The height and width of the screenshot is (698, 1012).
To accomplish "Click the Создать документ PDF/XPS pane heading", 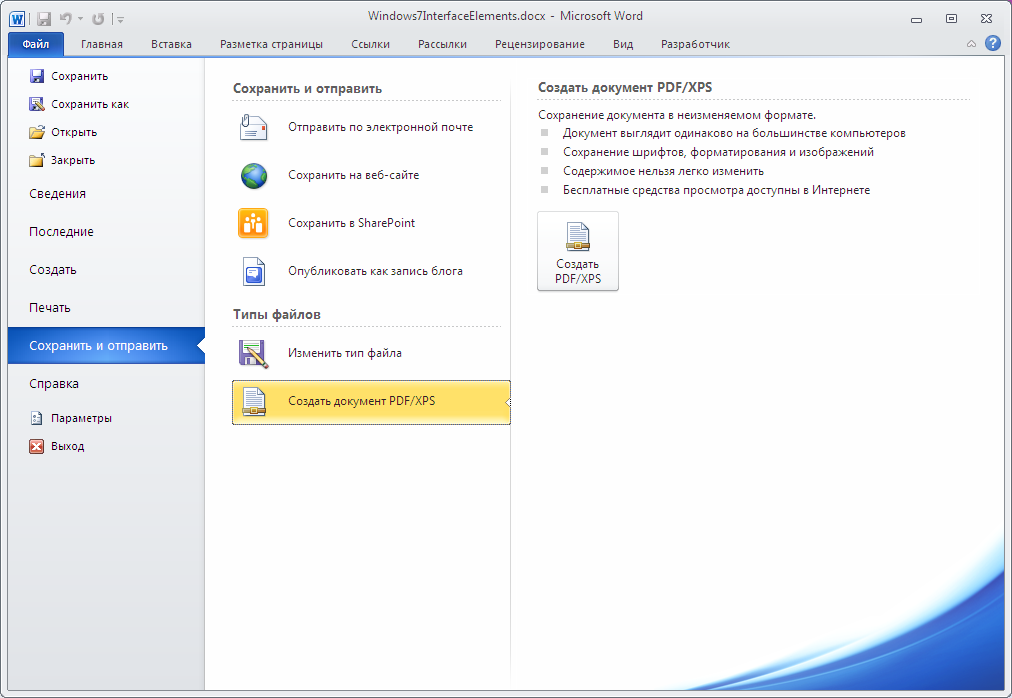I will click(x=625, y=88).
